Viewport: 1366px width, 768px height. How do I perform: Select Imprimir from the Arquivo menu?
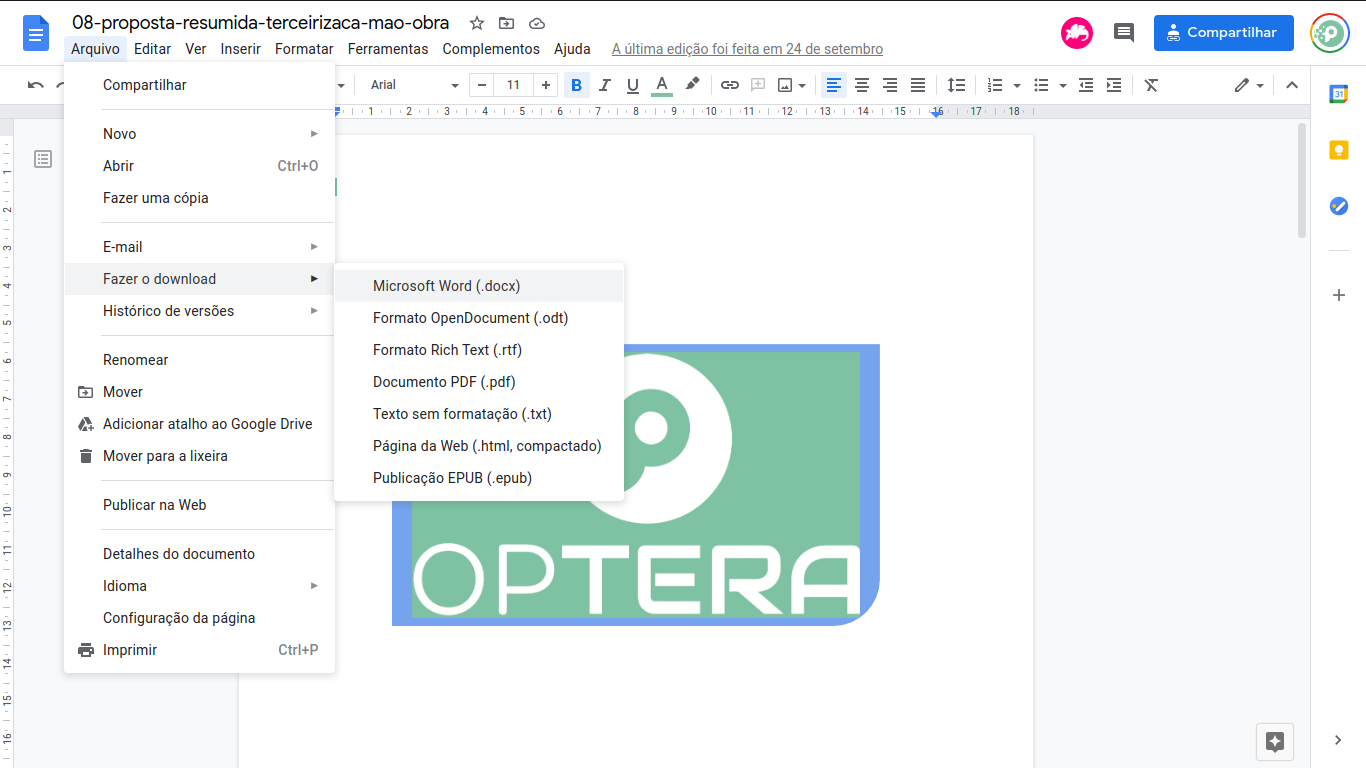[199, 650]
